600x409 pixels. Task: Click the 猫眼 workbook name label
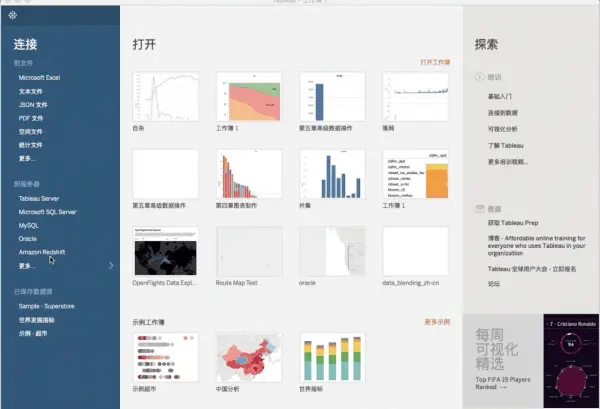pos(388,128)
